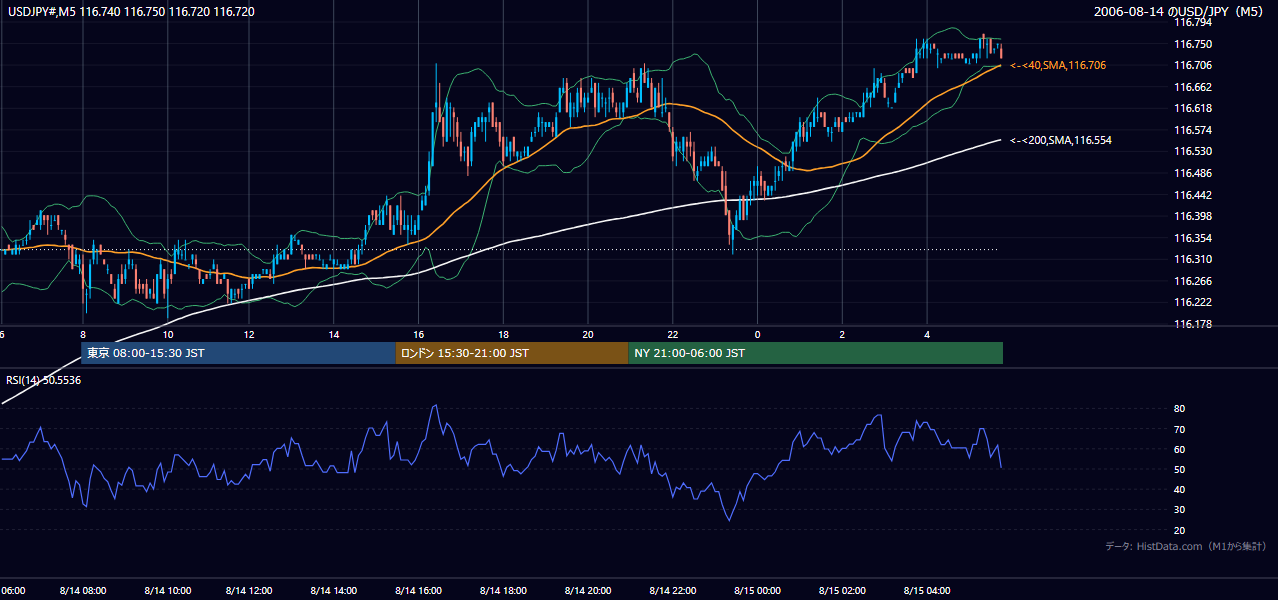Viewport: 1278px width, 600px height.
Task: Click hour tick '22' below the price chart
Action: [673, 334]
